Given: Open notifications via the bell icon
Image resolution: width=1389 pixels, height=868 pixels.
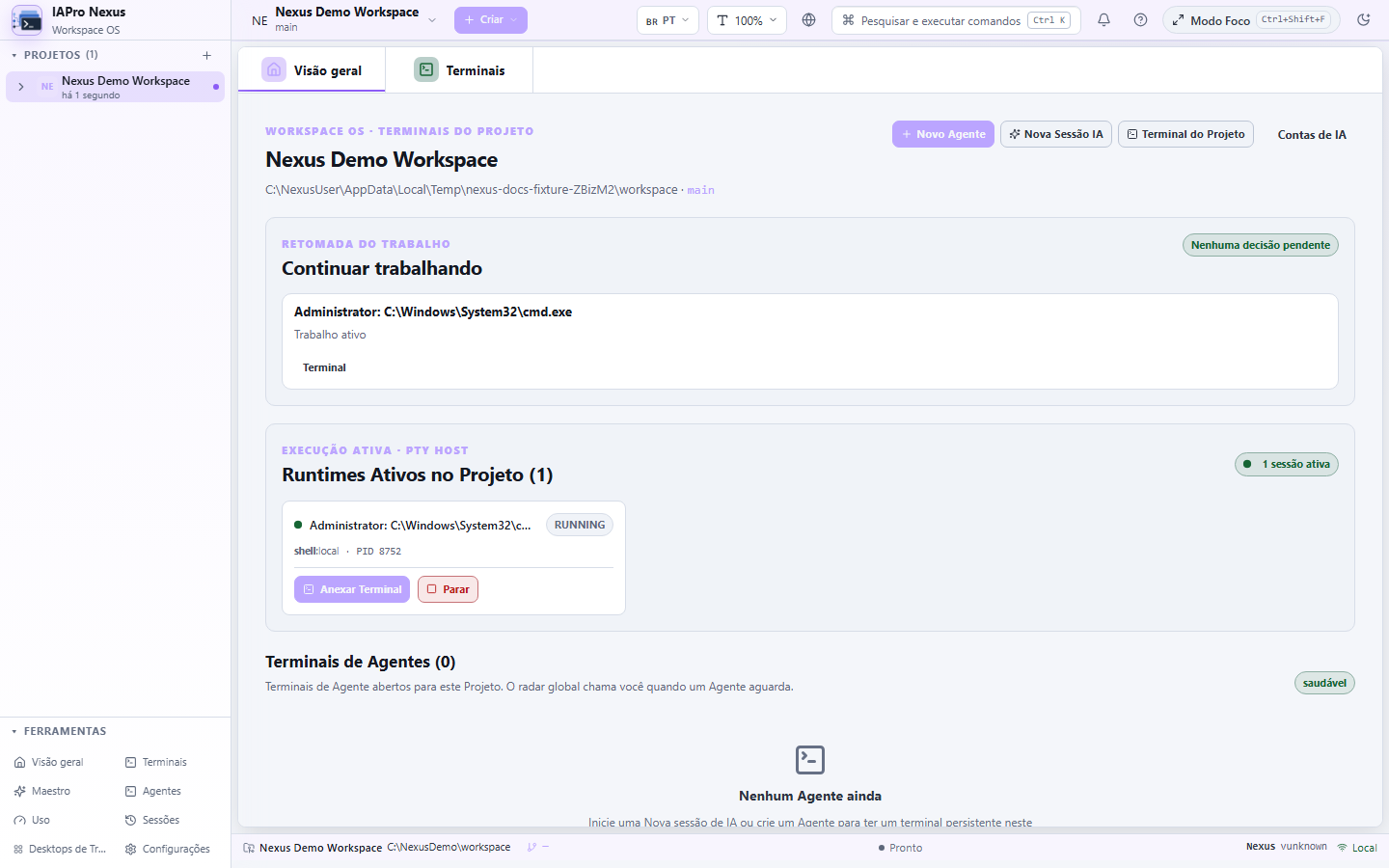Looking at the screenshot, I should pyautogui.click(x=1104, y=20).
